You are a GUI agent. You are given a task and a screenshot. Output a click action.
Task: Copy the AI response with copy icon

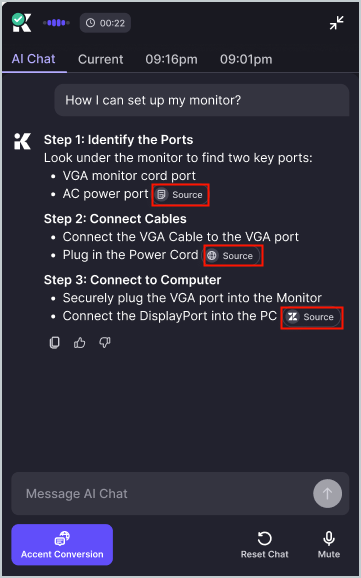click(x=55, y=342)
